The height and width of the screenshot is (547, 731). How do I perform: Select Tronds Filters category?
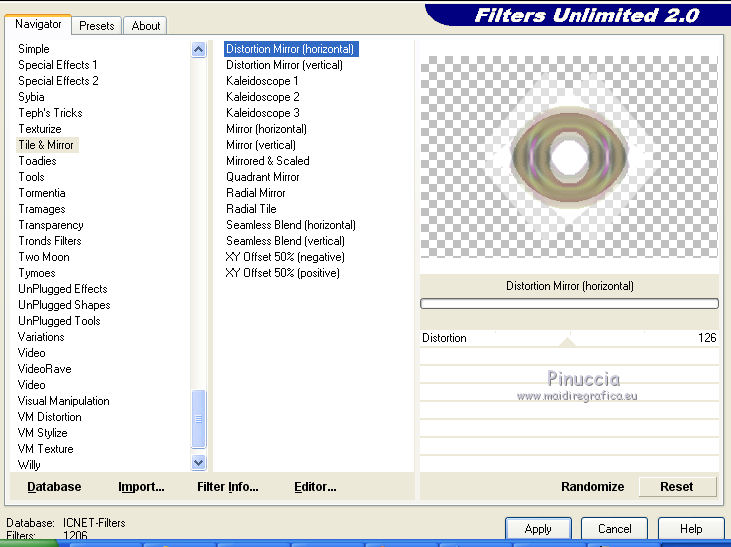pos(50,241)
